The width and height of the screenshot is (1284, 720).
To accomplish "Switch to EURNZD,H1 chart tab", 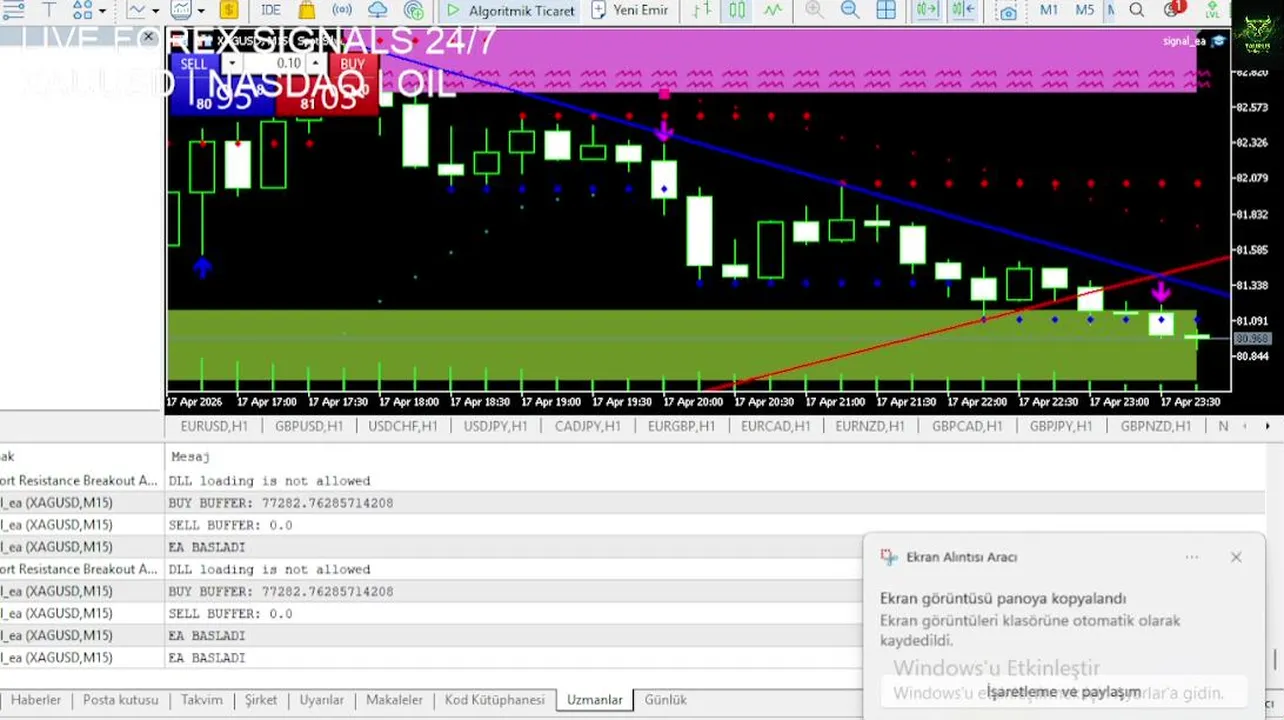I will pos(870,426).
